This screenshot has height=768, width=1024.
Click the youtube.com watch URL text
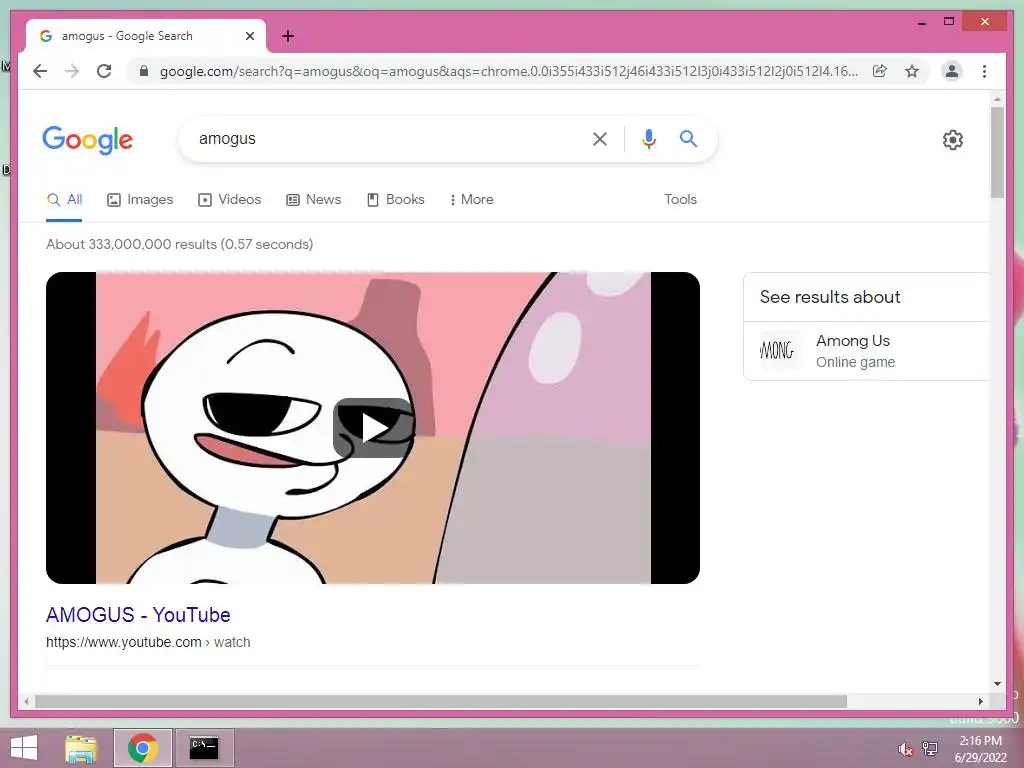(x=148, y=643)
